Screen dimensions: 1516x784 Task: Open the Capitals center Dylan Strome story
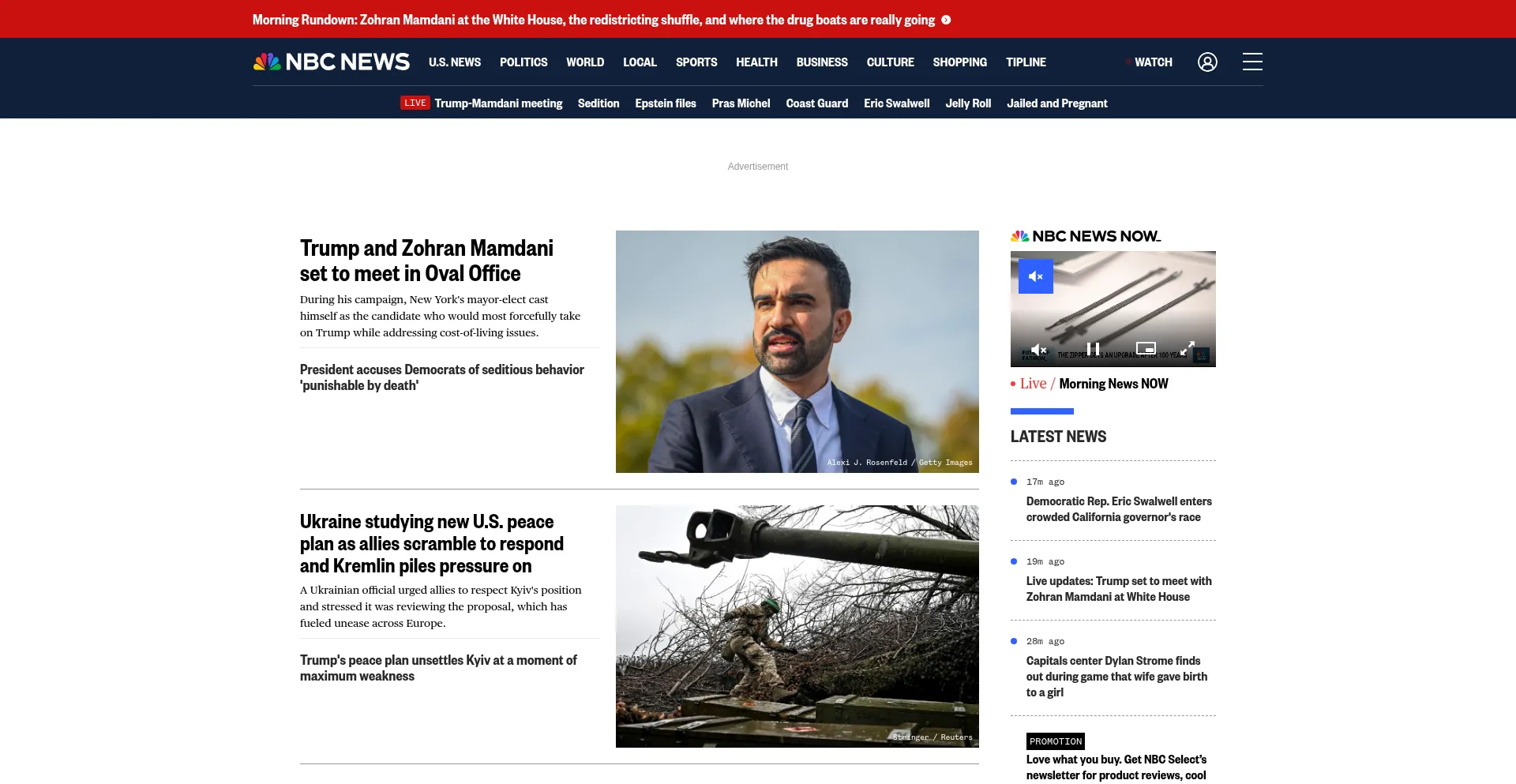[1116, 677]
